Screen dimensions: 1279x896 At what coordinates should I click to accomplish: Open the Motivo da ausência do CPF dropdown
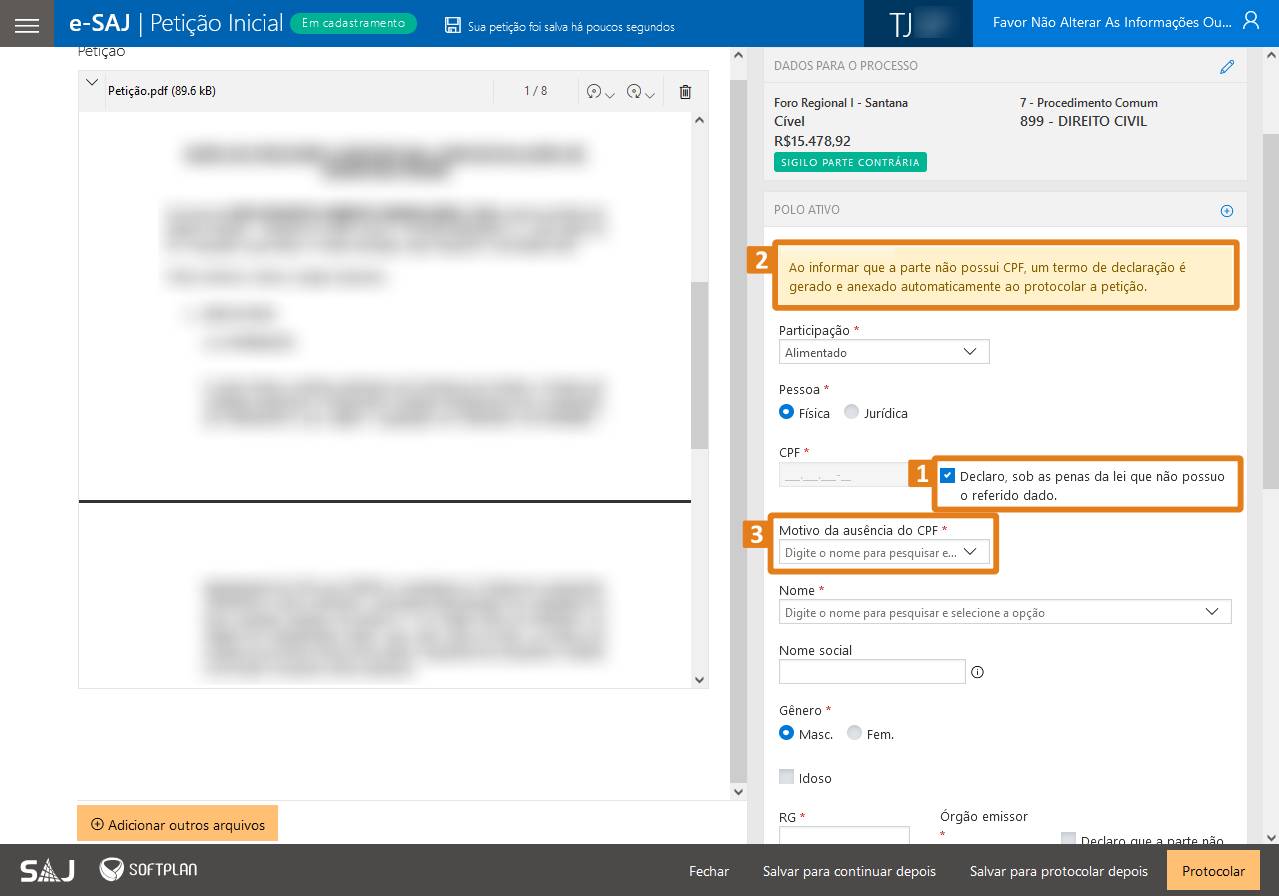(x=884, y=552)
